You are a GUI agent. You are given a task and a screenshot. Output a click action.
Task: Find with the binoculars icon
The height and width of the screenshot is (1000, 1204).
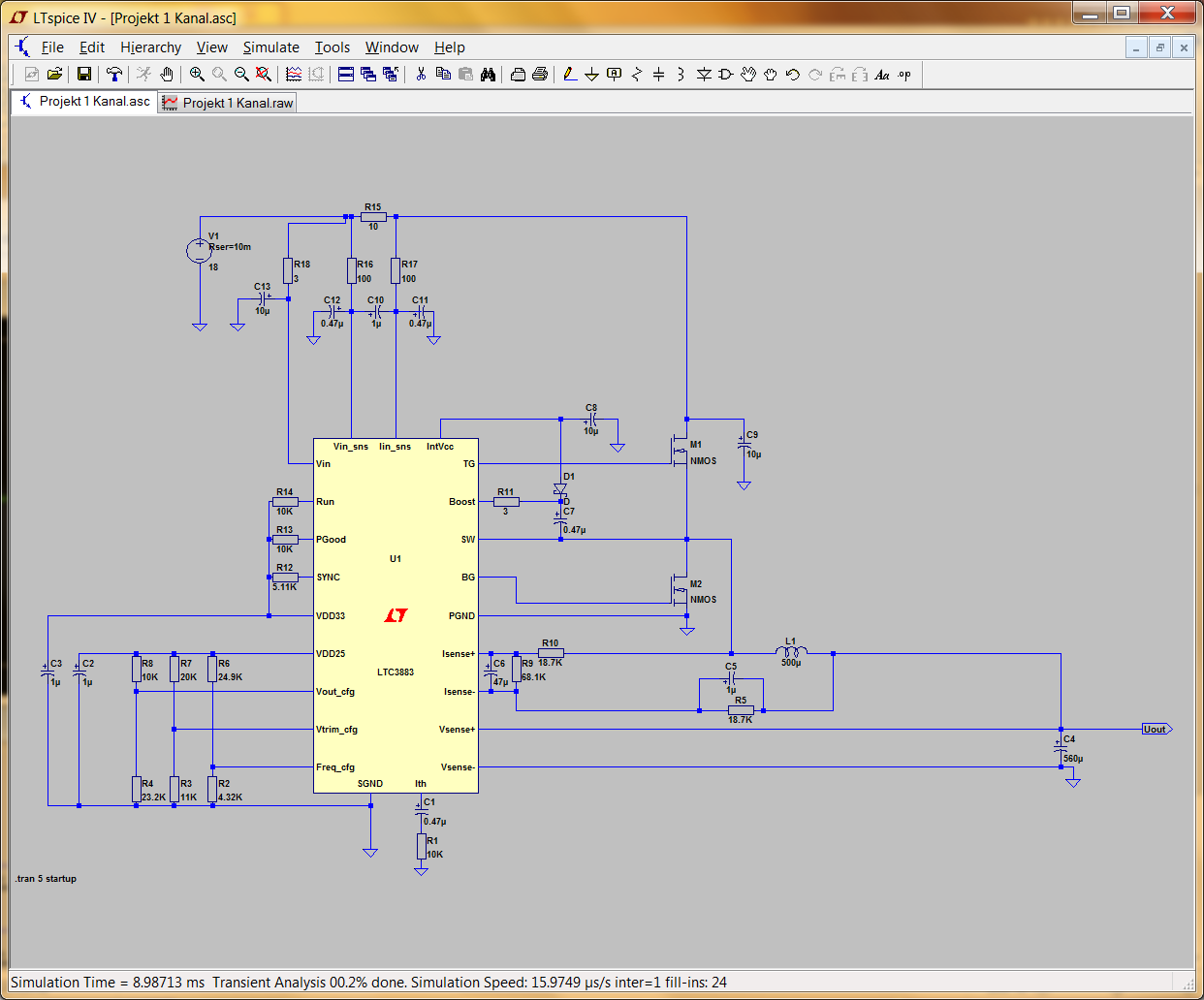(x=488, y=75)
